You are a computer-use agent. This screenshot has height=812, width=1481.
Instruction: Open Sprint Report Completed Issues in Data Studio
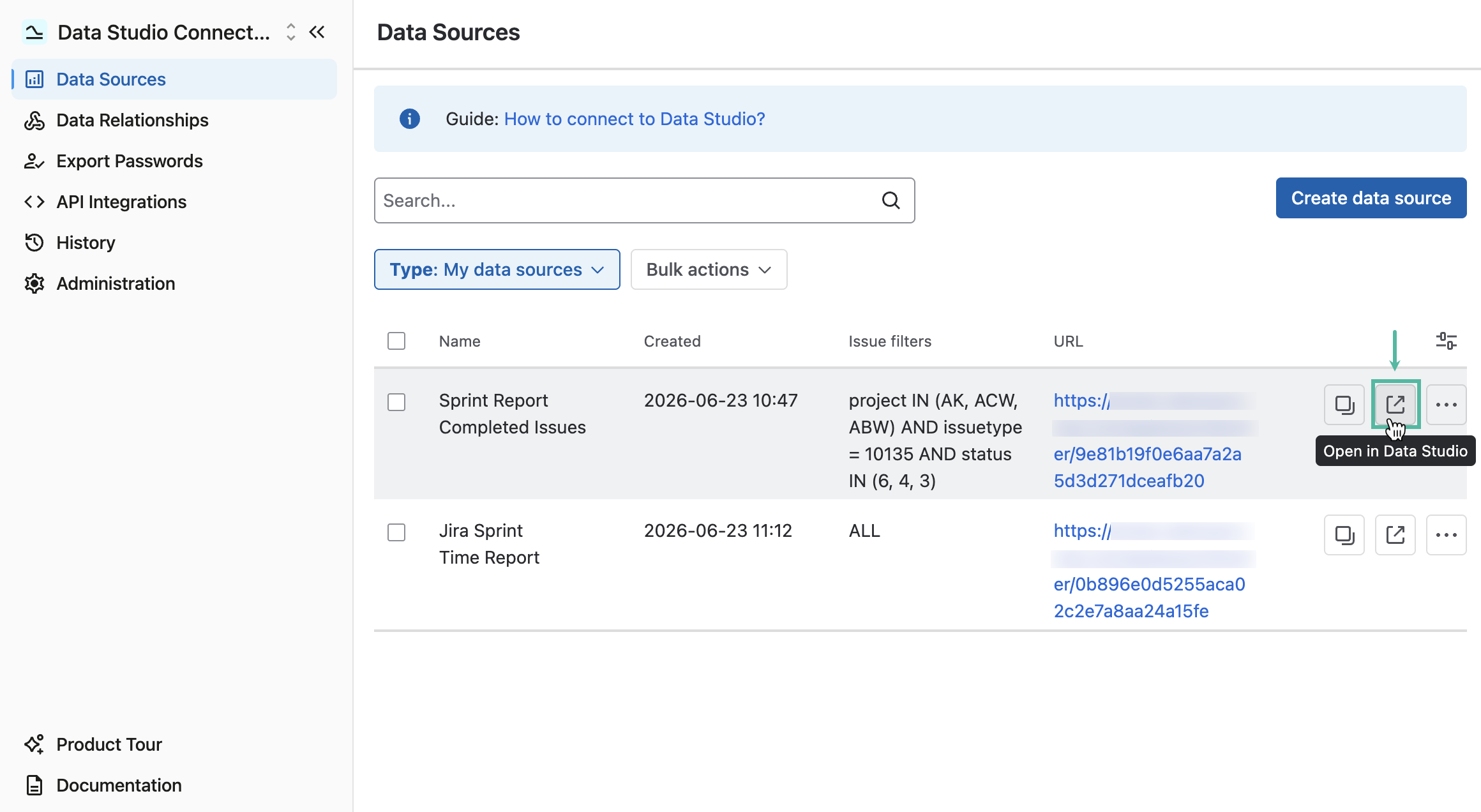pyautogui.click(x=1395, y=405)
